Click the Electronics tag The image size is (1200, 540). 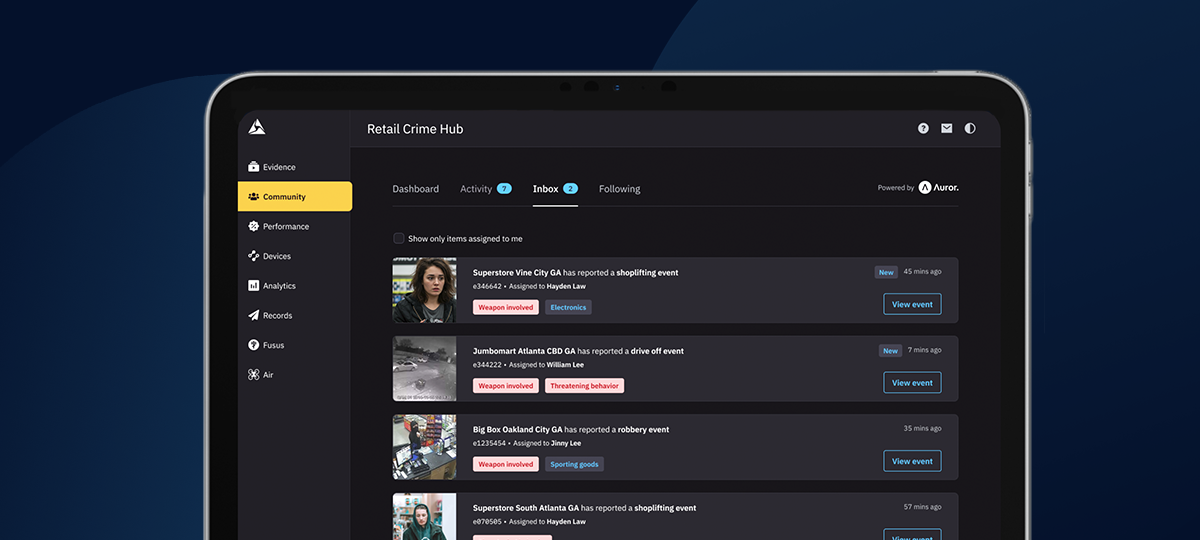568,307
